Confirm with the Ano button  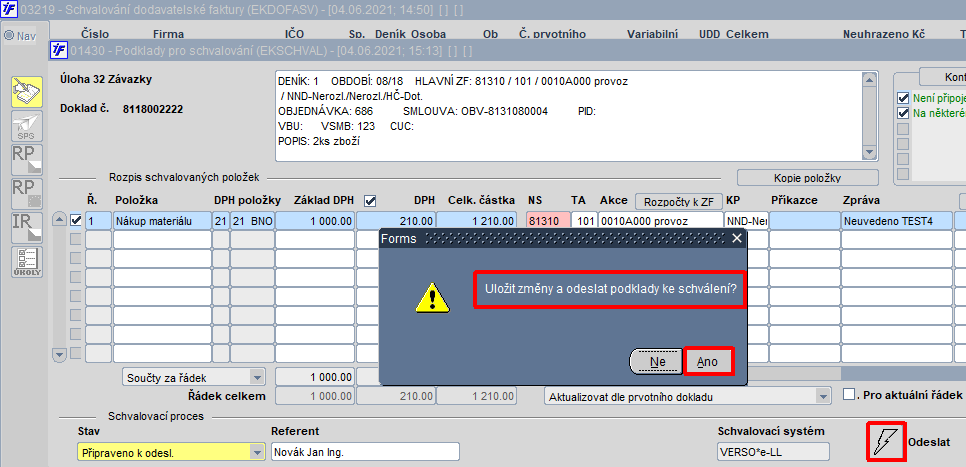pyautogui.click(x=707, y=362)
